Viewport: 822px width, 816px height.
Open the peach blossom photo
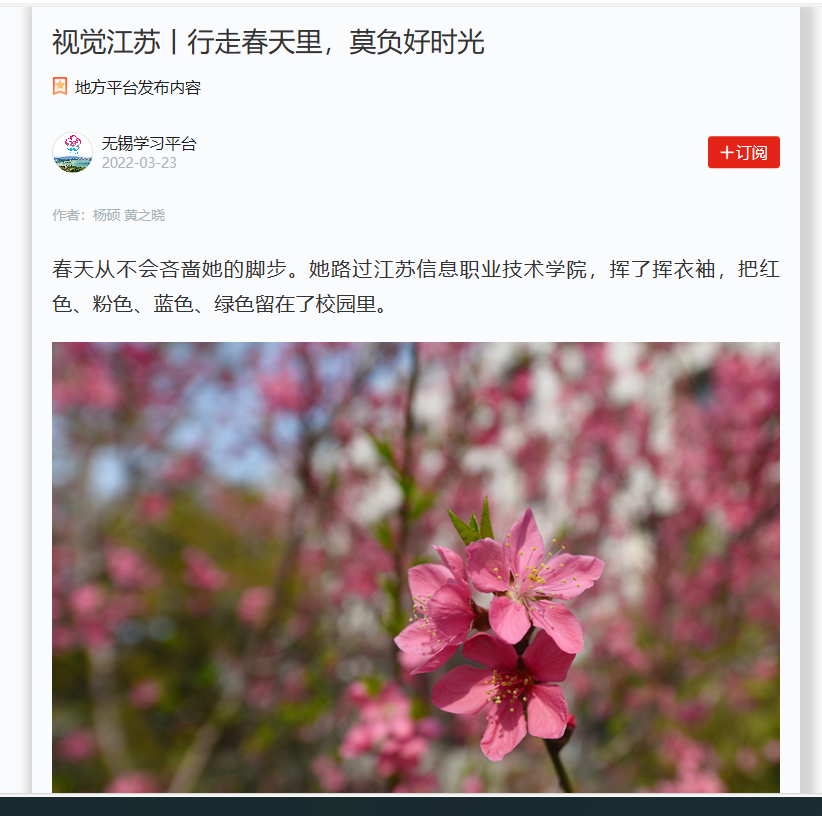coord(416,567)
